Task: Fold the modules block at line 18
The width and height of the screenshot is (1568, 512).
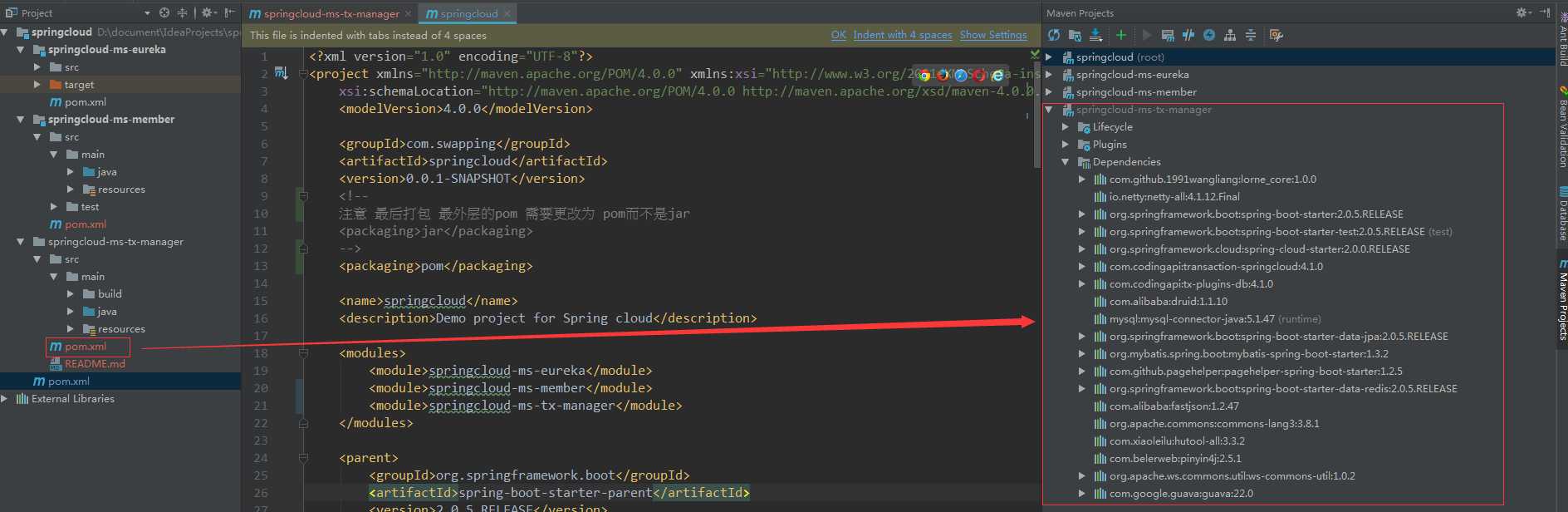Action: pos(303,353)
